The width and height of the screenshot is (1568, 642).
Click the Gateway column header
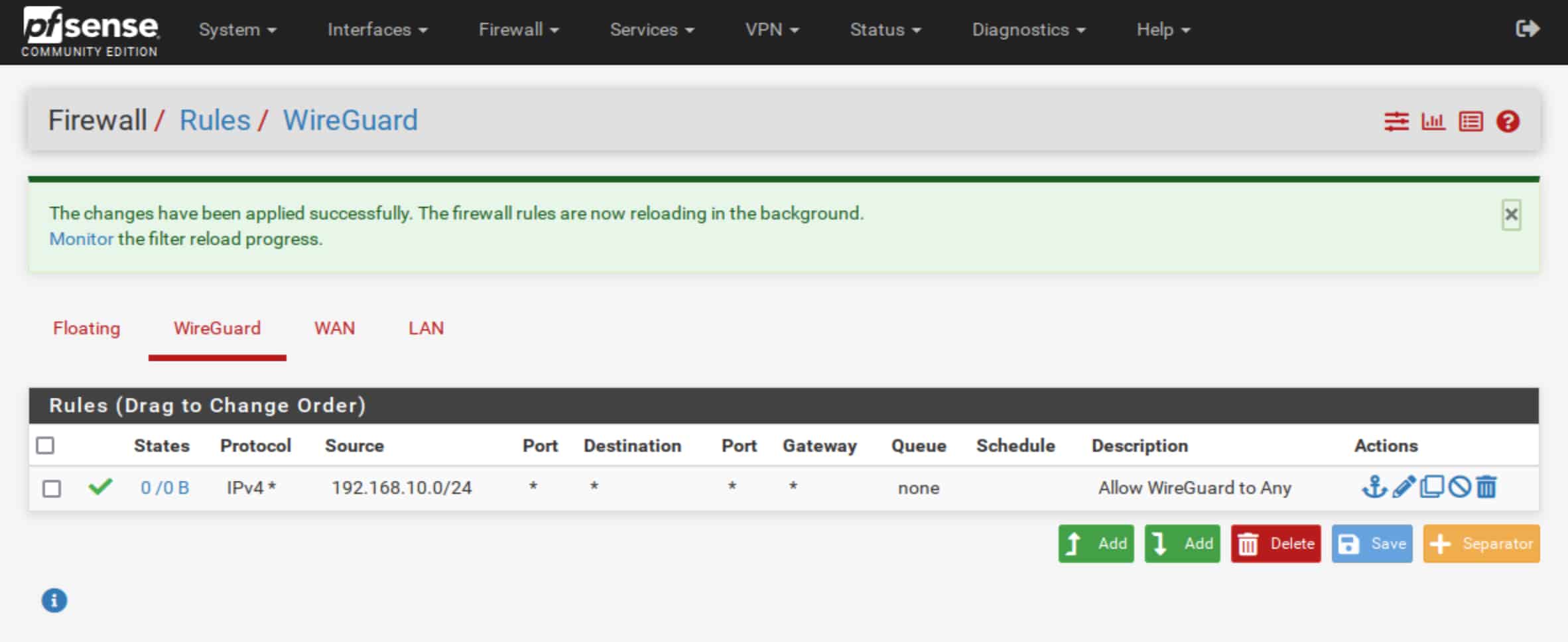coord(820,446)
